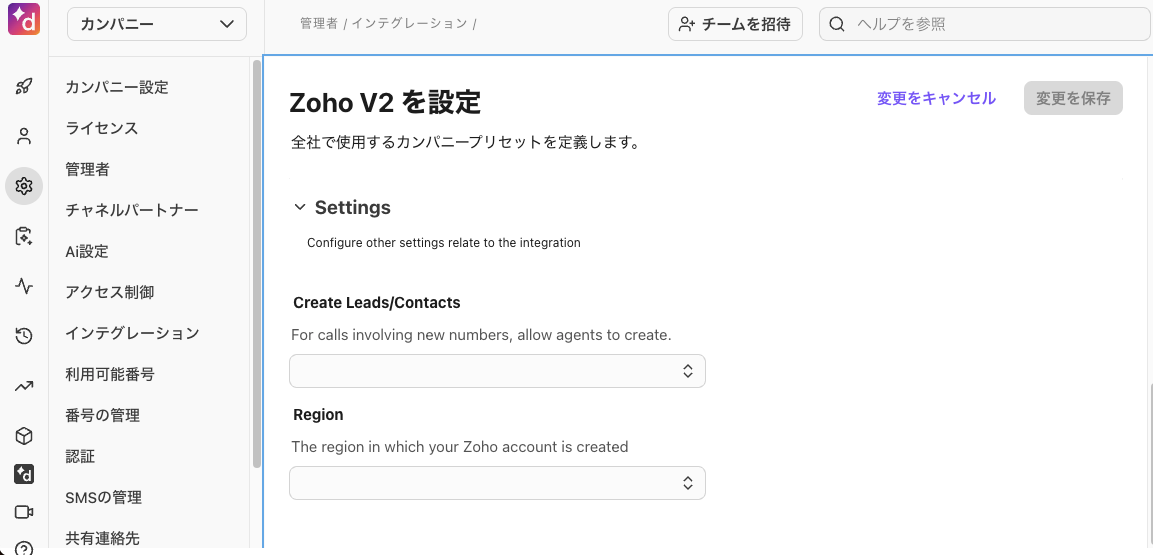Open the Region dropdown
Screen dimensions: 1153x555
click(497, 483)
